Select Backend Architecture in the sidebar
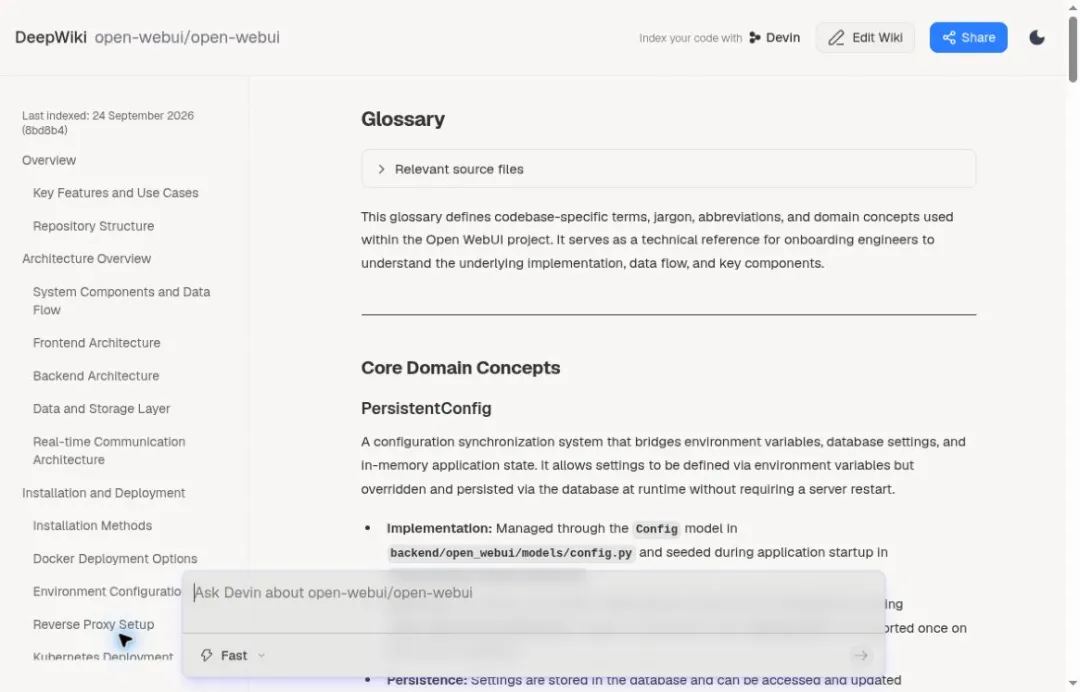 [96, 376]
